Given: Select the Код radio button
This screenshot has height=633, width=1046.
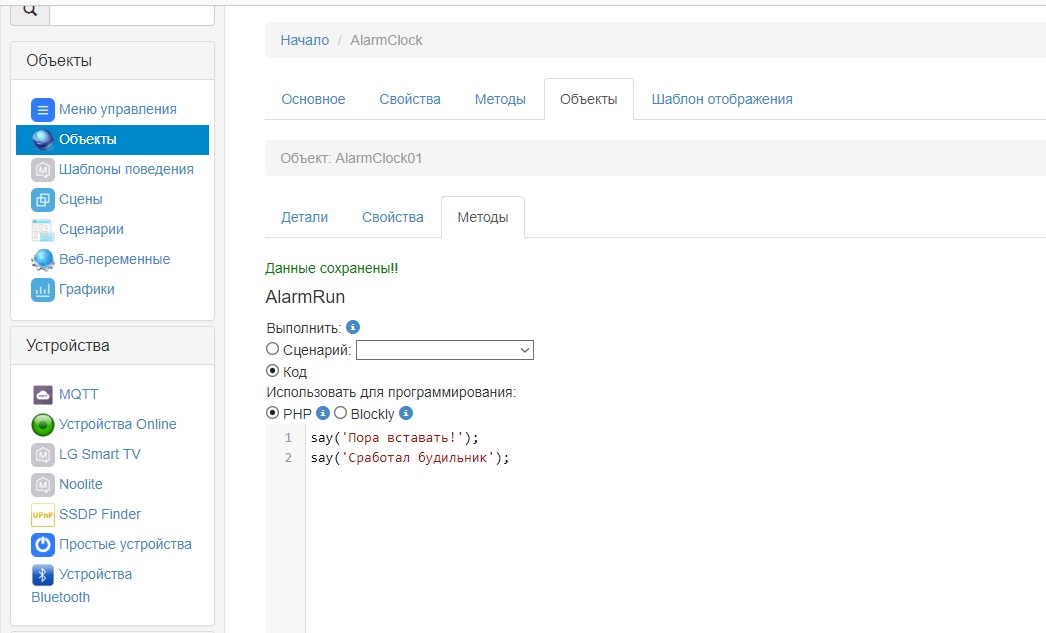Looking at the screenshot, I should 272,371.
